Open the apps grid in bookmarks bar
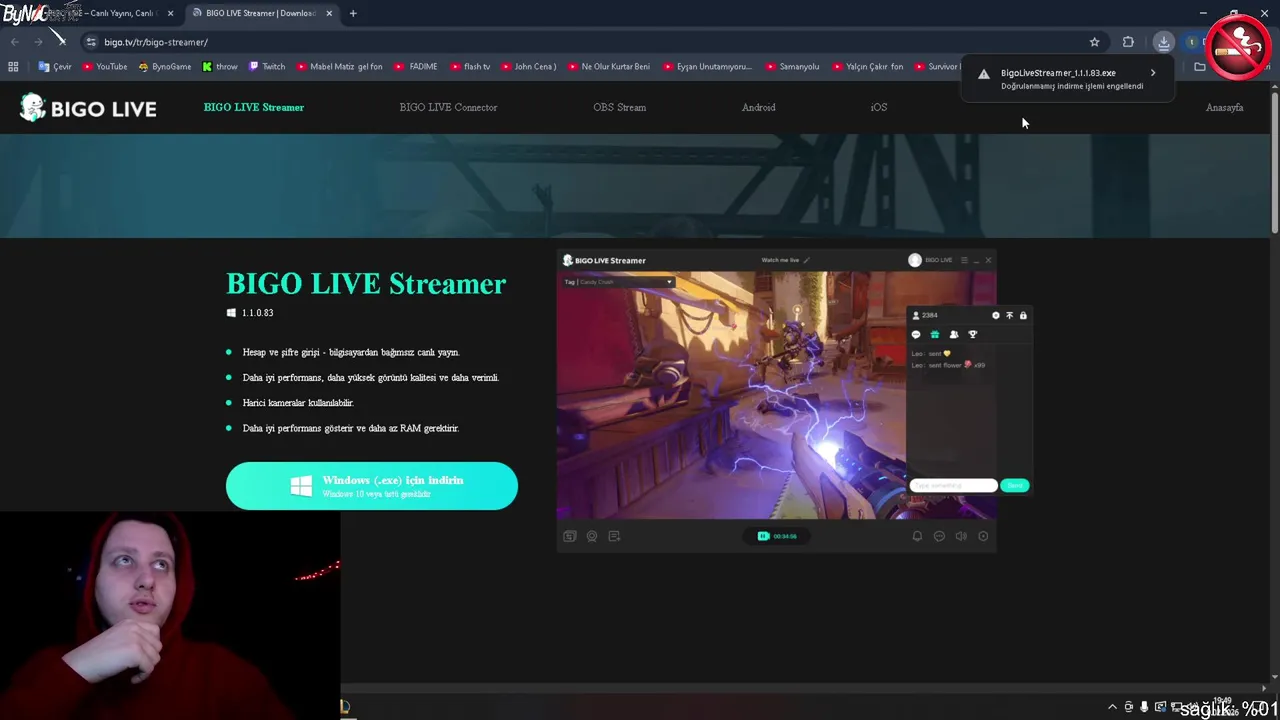 coord(13,67)
